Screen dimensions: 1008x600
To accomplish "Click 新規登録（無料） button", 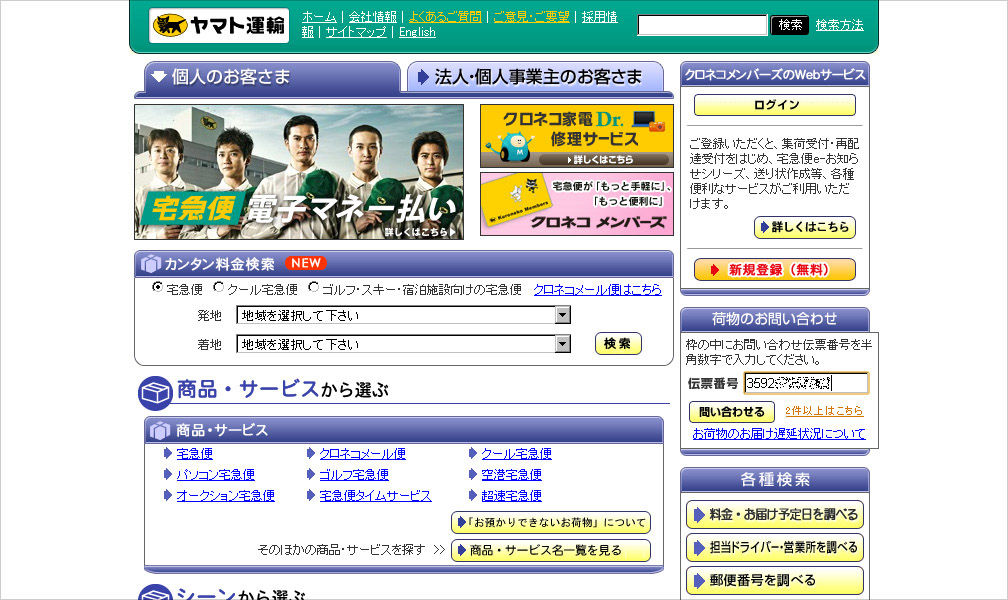I will pos(775,269).
